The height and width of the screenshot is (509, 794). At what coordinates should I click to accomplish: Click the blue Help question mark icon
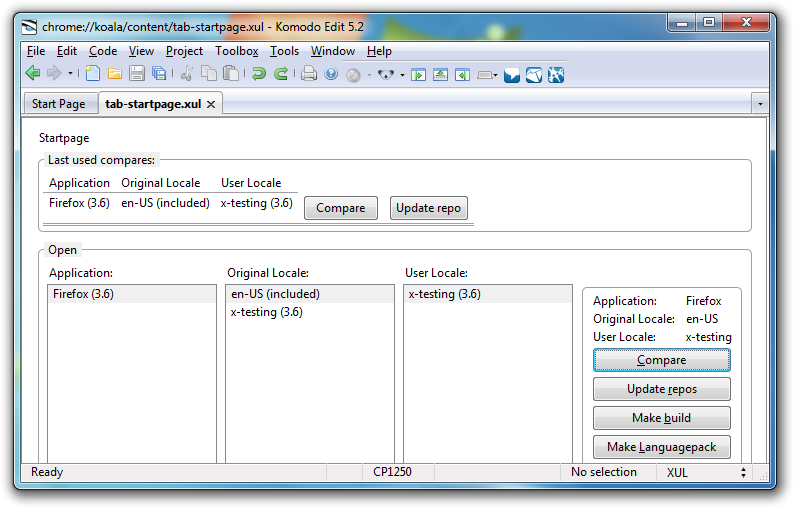pyautogui.click(x=331, y=74)
